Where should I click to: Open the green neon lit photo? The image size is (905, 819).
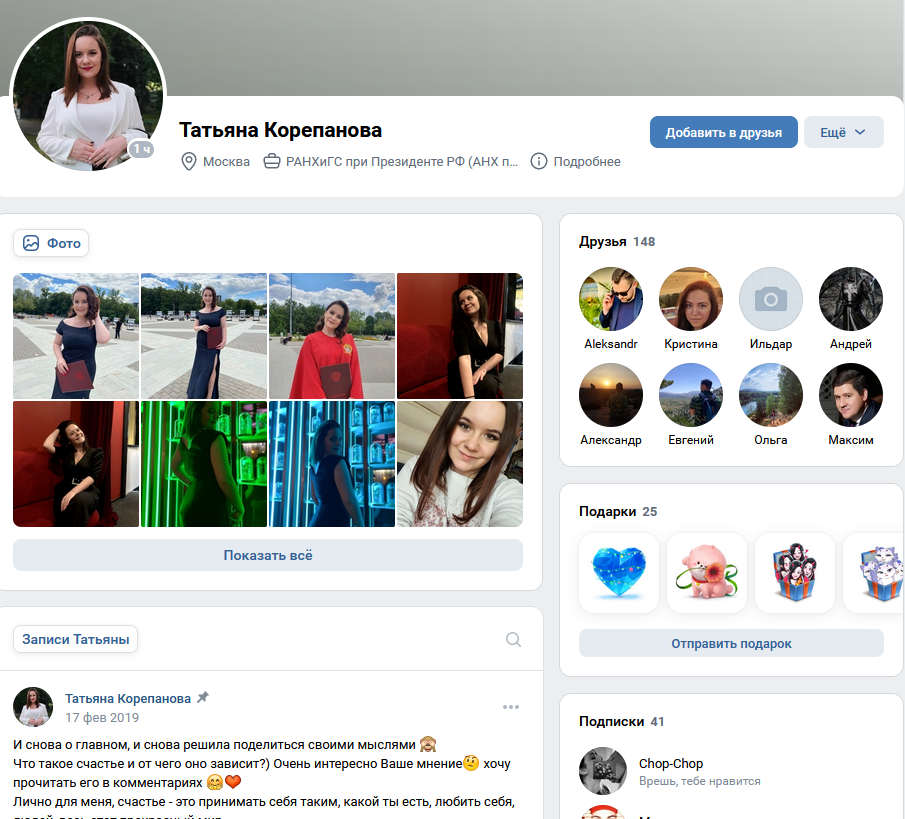click(x=204, y=464)
